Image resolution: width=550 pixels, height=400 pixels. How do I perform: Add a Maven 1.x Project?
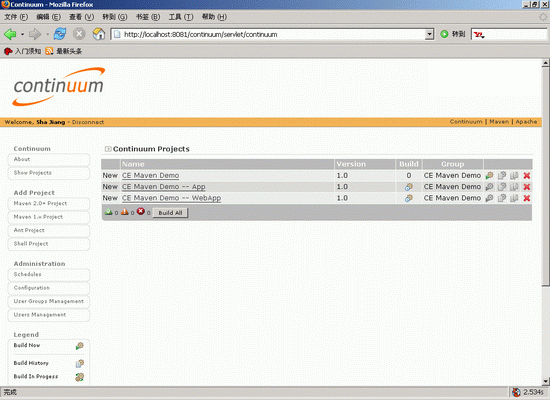pyautogui.click(x=49, y=217)
